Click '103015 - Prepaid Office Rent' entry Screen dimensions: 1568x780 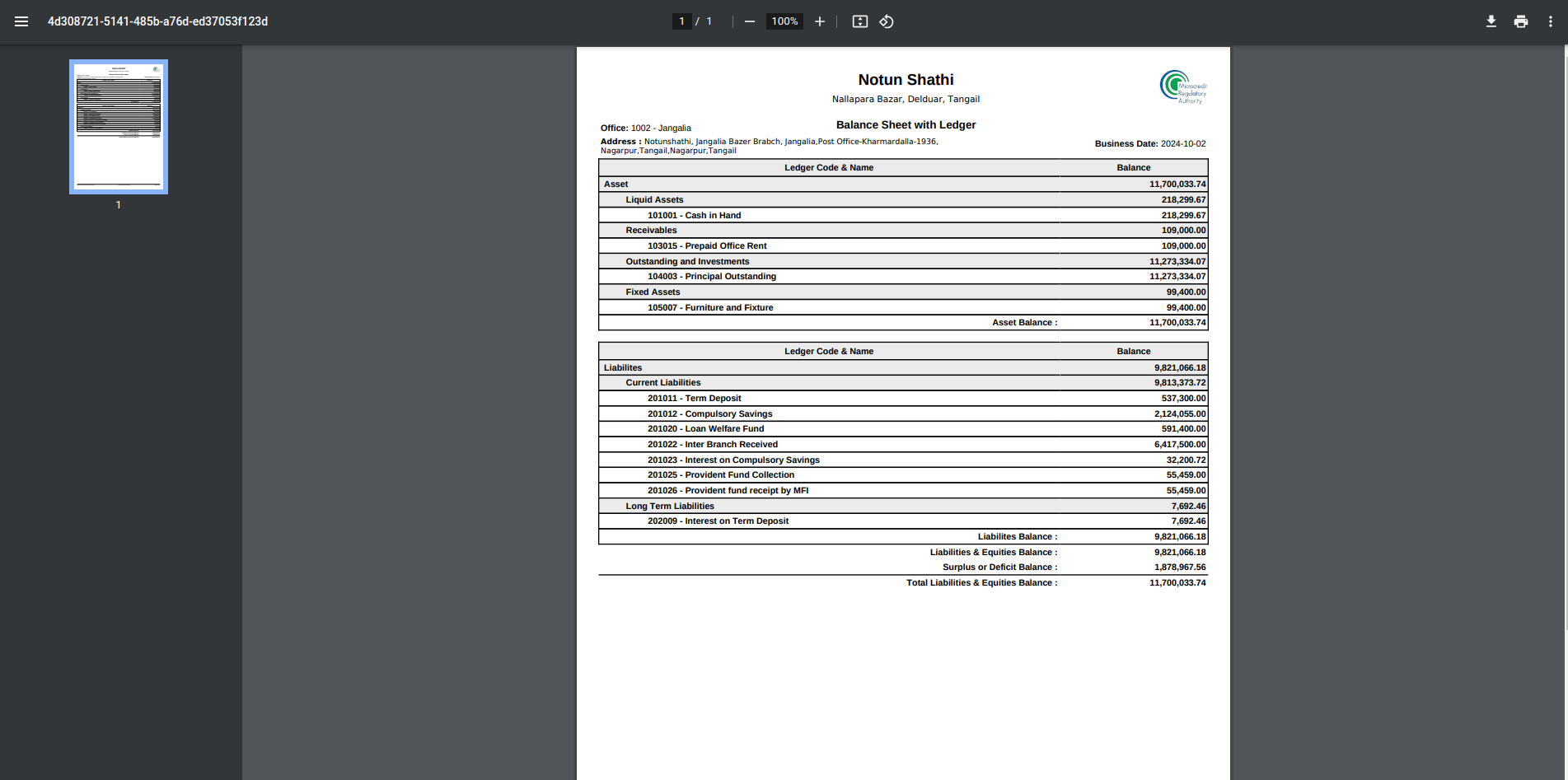[x=707, y=246]
